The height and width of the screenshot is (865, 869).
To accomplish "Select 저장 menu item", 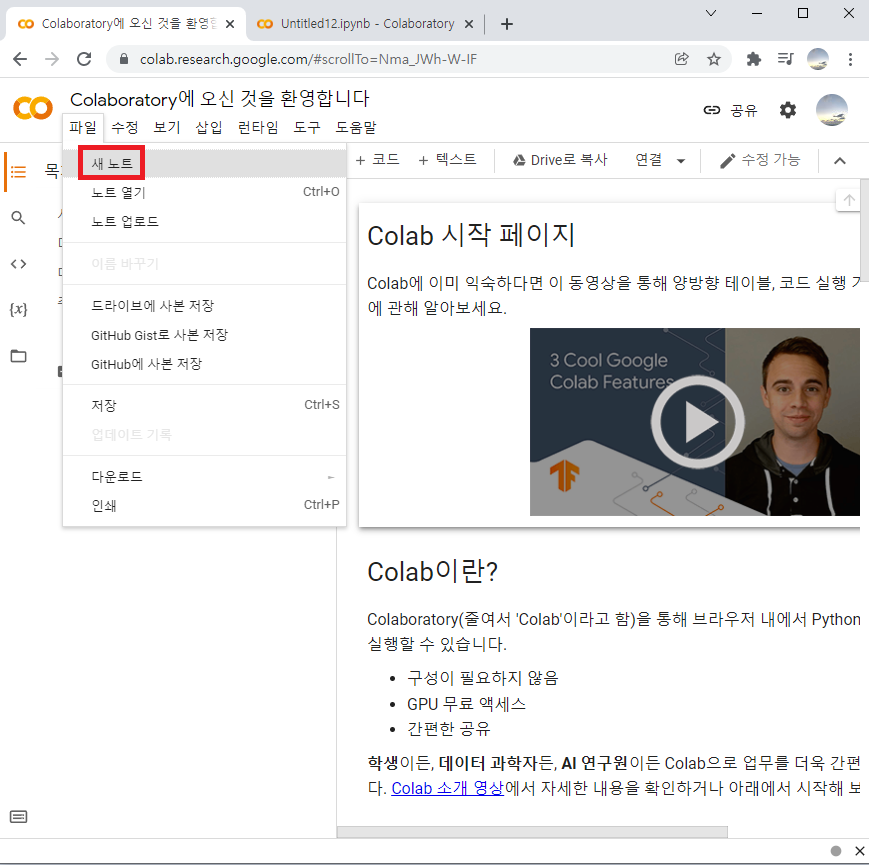I will [205, 405].
